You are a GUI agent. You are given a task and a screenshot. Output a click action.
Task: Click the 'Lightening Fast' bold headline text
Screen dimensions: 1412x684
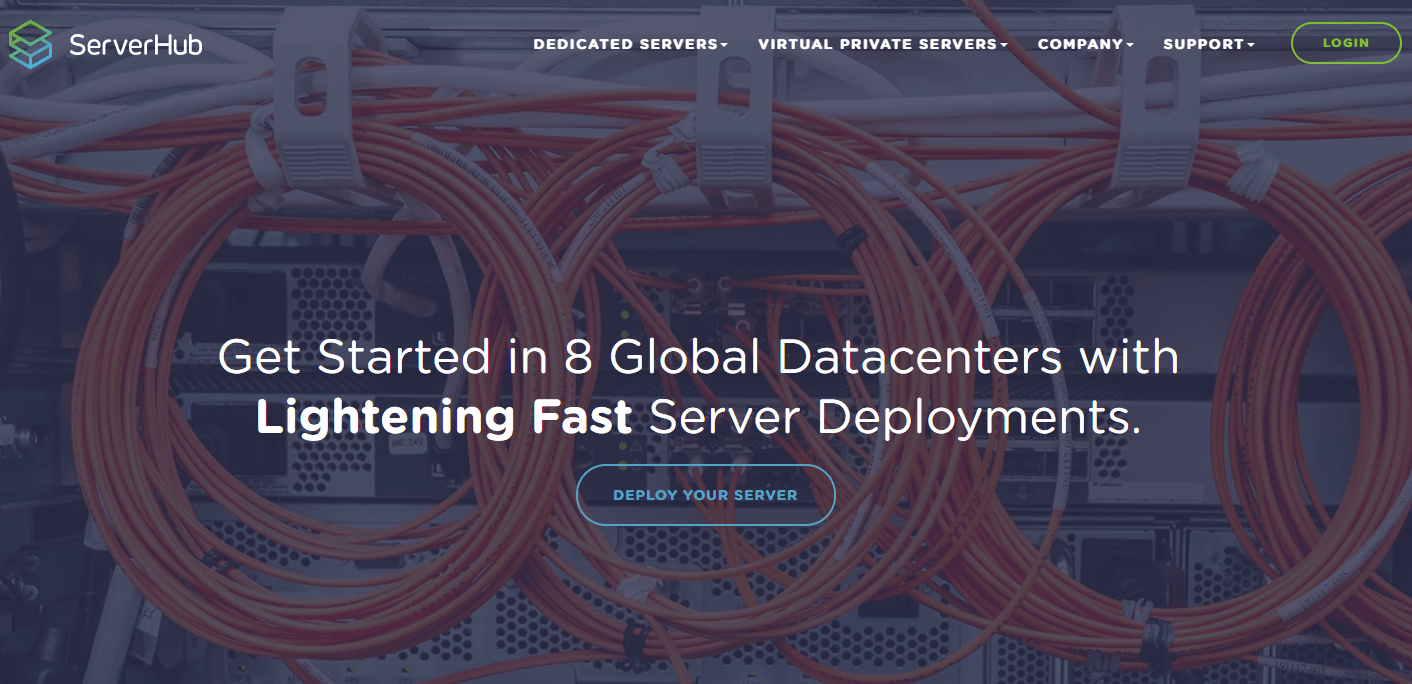443,418
